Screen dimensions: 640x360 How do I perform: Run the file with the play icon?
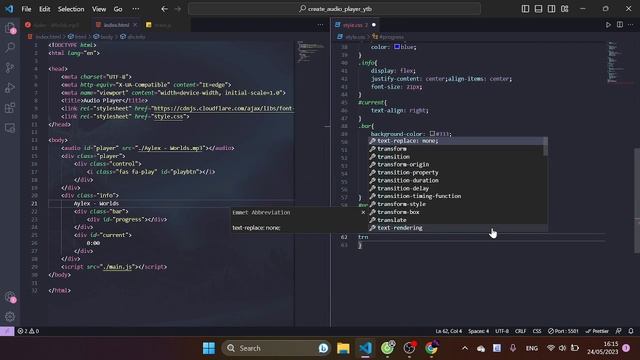(608, 25)
